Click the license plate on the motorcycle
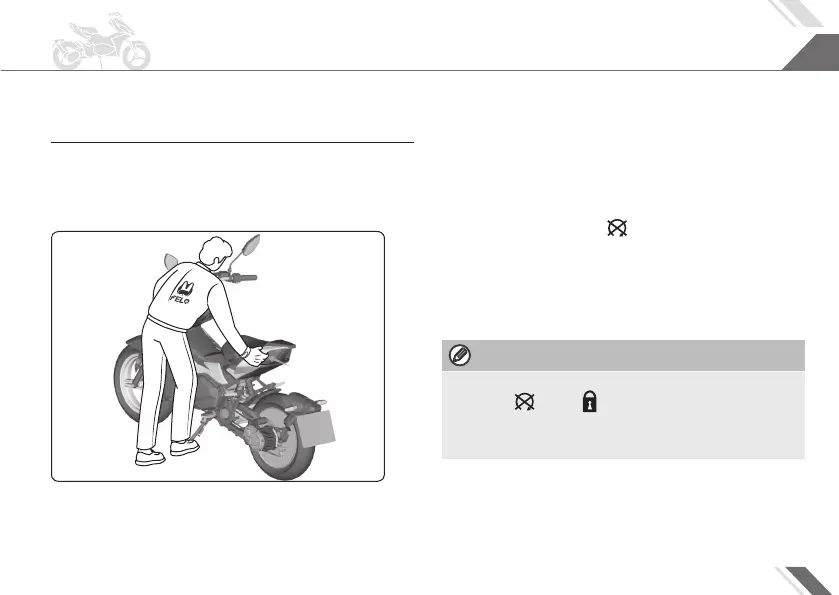The height and width of the screenshot is (595, 839). 315,428
